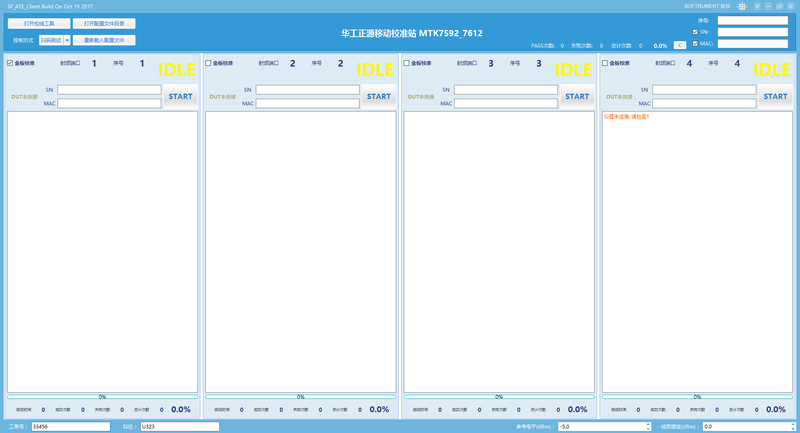Click the orange error message in port 4 log
This screenshot has height=433, width=800.
pyautogui.click(x=627, y=117)
